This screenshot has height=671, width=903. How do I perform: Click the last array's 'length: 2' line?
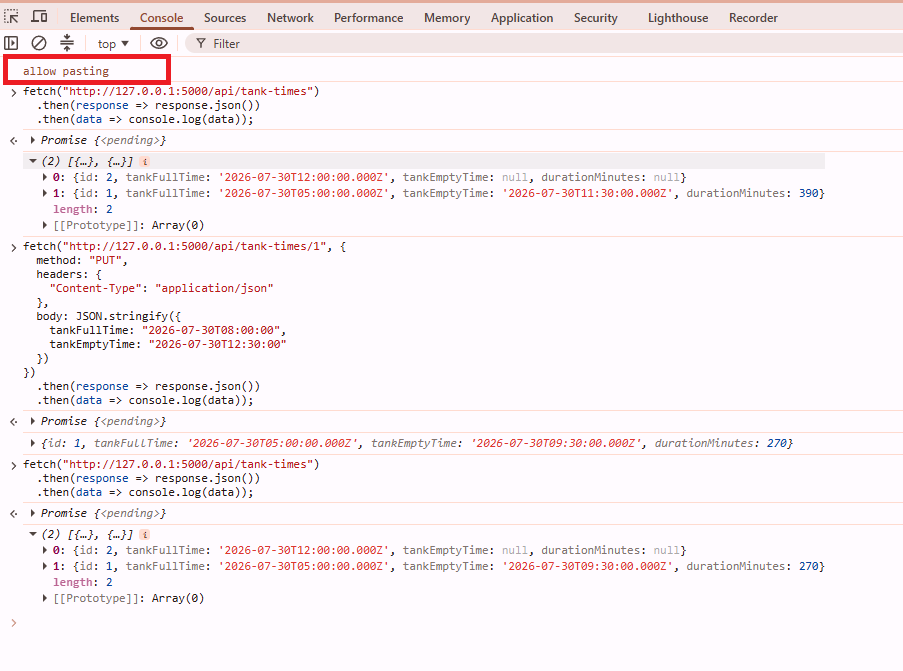coord(83,583)
